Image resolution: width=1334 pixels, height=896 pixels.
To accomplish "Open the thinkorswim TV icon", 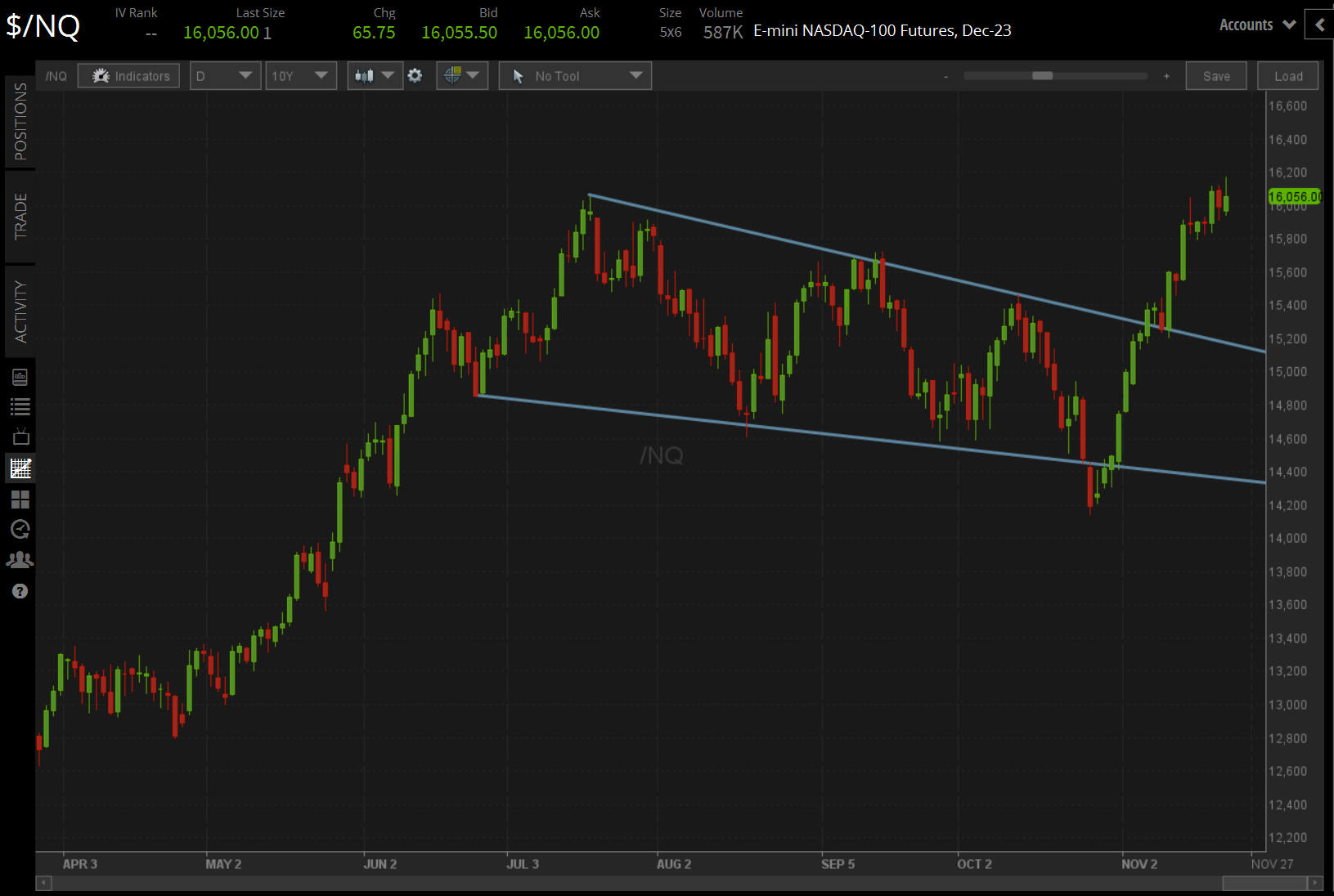I will click(x=20, y=437).
